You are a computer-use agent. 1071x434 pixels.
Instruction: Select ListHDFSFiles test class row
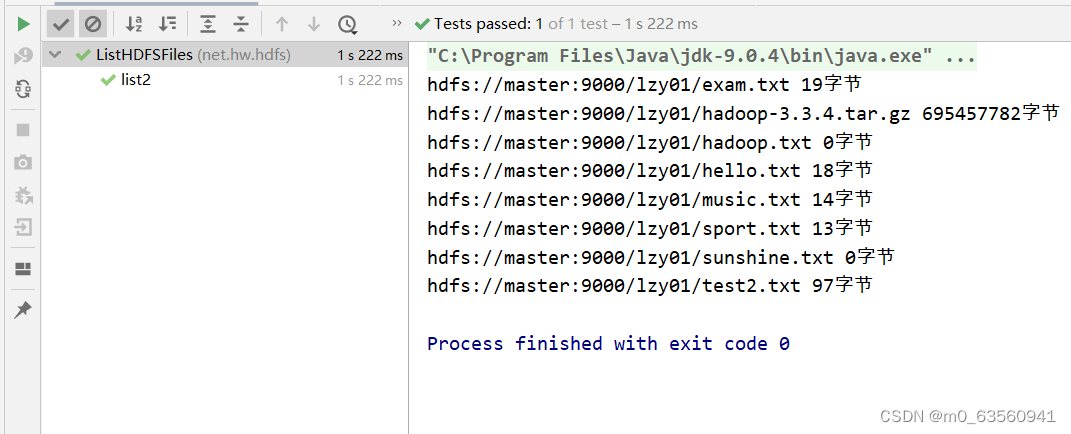coord(225,55)
